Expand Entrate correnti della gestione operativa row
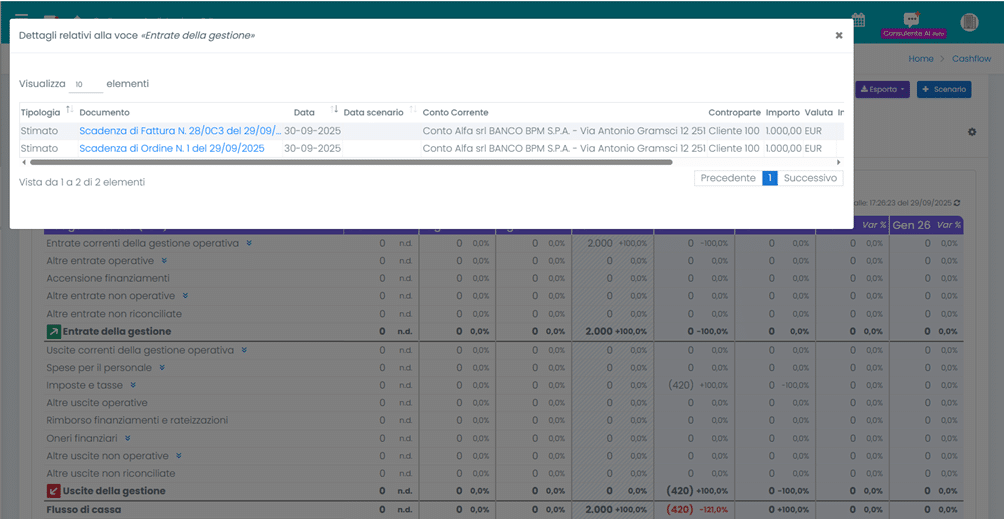The height and width of the screenshot is (519, 1004). click(249, 243)
